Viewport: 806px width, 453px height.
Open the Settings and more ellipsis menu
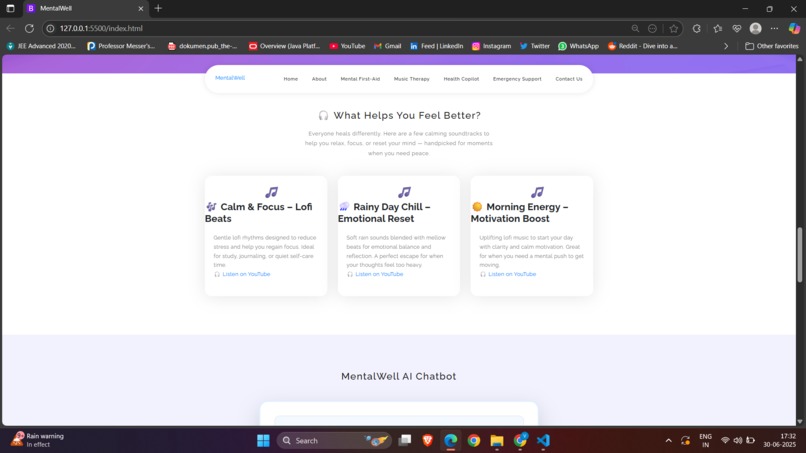coord(774,28)
